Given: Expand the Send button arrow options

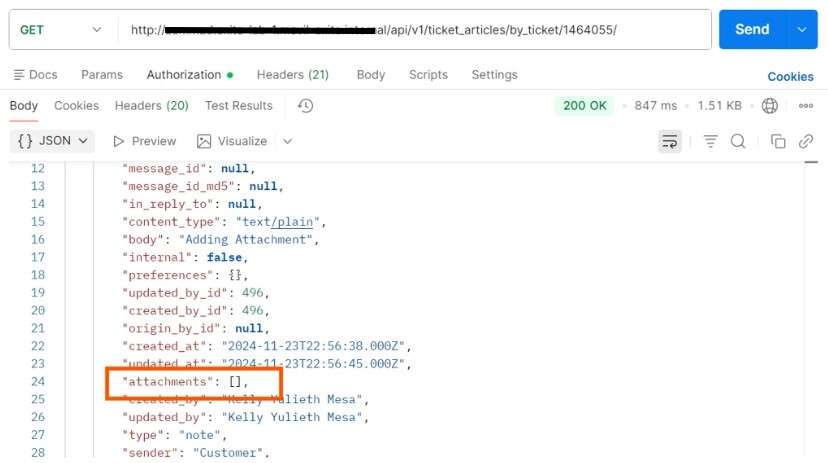Looking at the screenshot, I should [x=802, y=30].
